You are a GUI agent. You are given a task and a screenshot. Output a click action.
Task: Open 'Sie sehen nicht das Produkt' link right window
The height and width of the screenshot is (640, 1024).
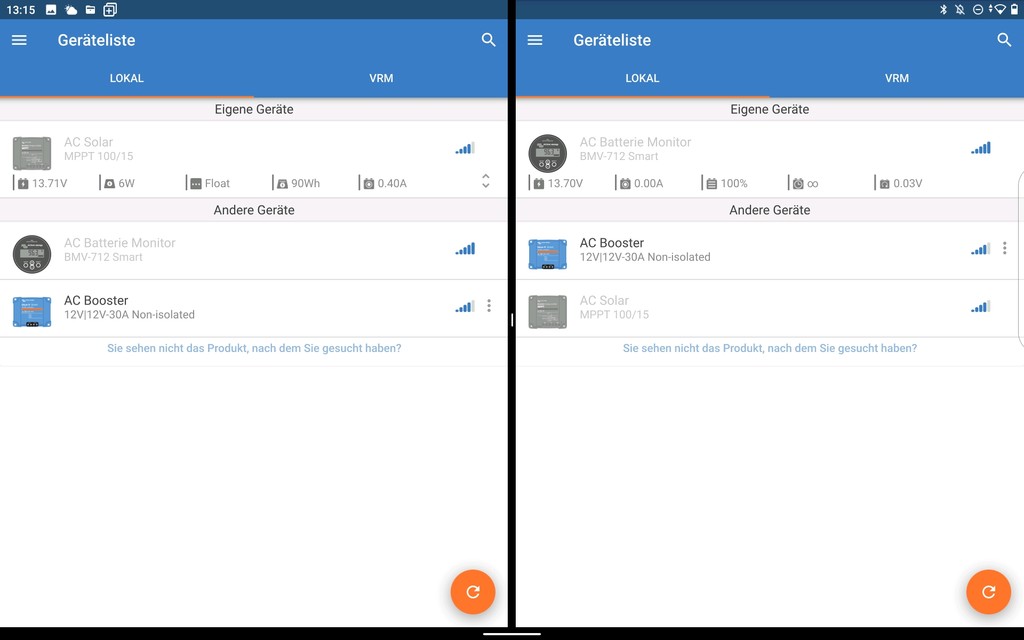point(770,348)
